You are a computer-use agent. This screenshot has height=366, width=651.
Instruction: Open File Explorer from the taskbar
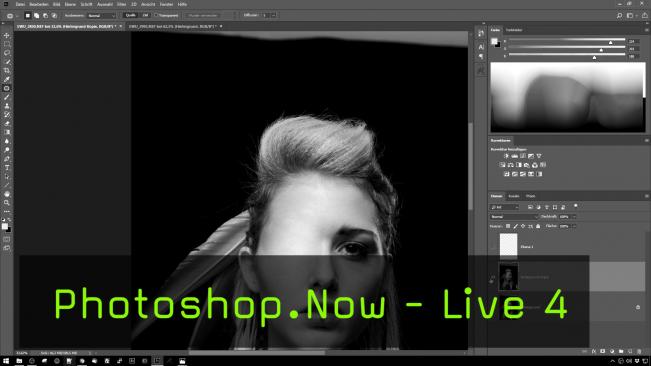(x=19, y=361)
